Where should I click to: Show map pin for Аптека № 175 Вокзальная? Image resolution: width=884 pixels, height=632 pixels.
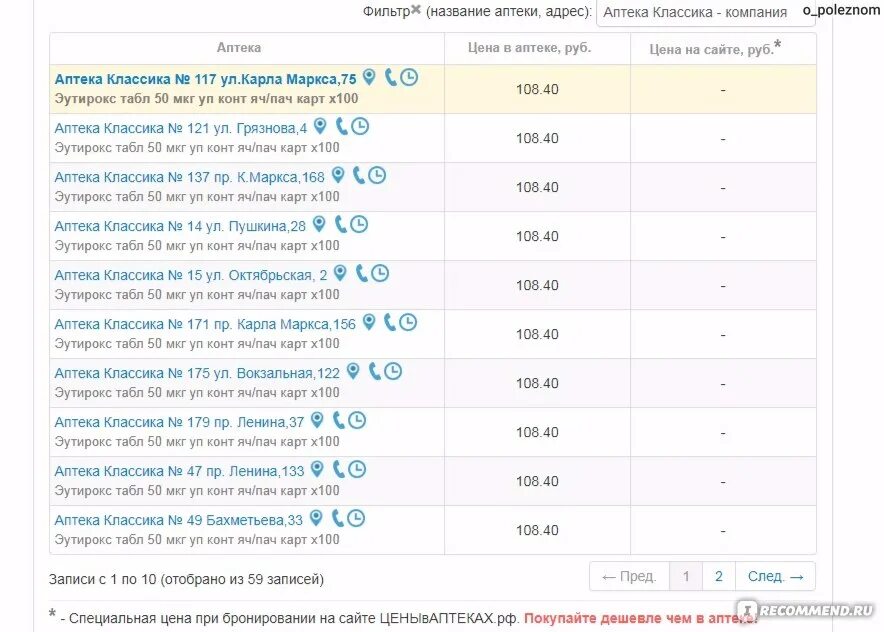click(x=353, y=371)
